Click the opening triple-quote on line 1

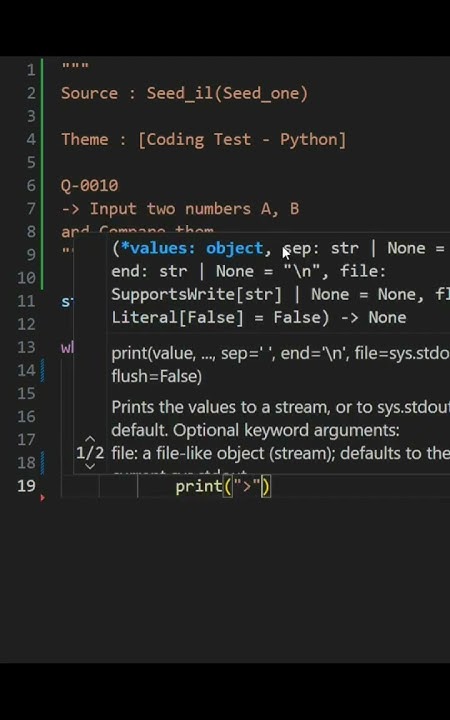click(75, 67)
